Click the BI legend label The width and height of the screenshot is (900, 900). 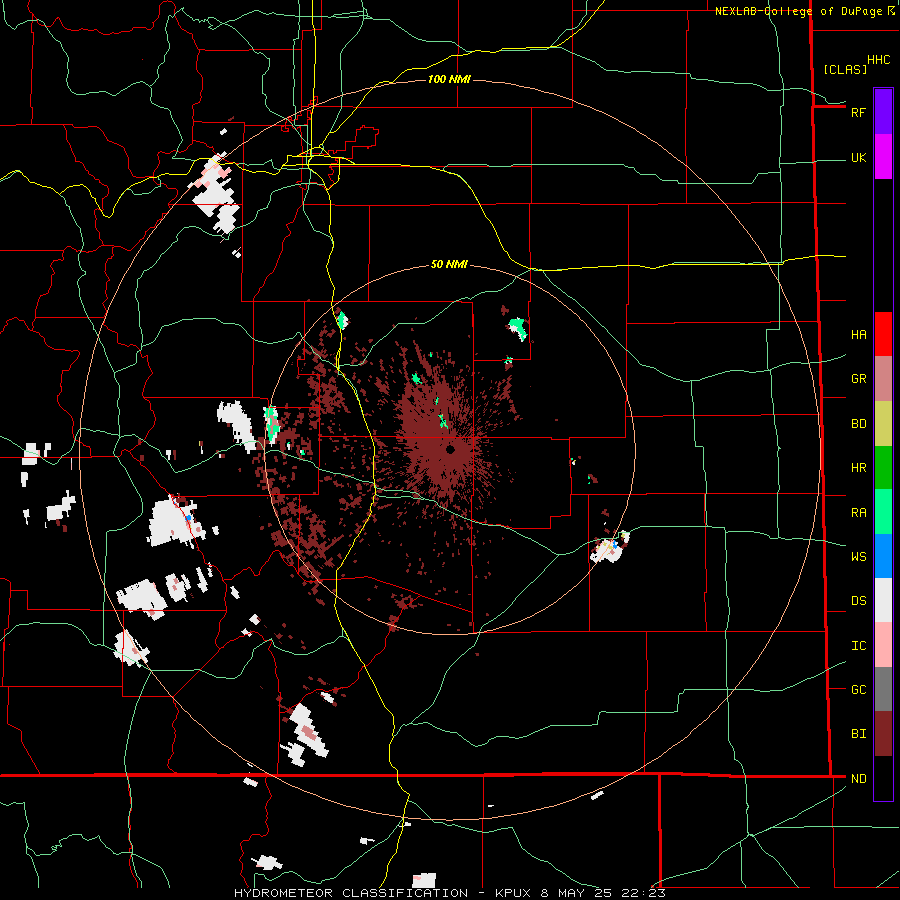pyautogui.click(x=858, y=734)
